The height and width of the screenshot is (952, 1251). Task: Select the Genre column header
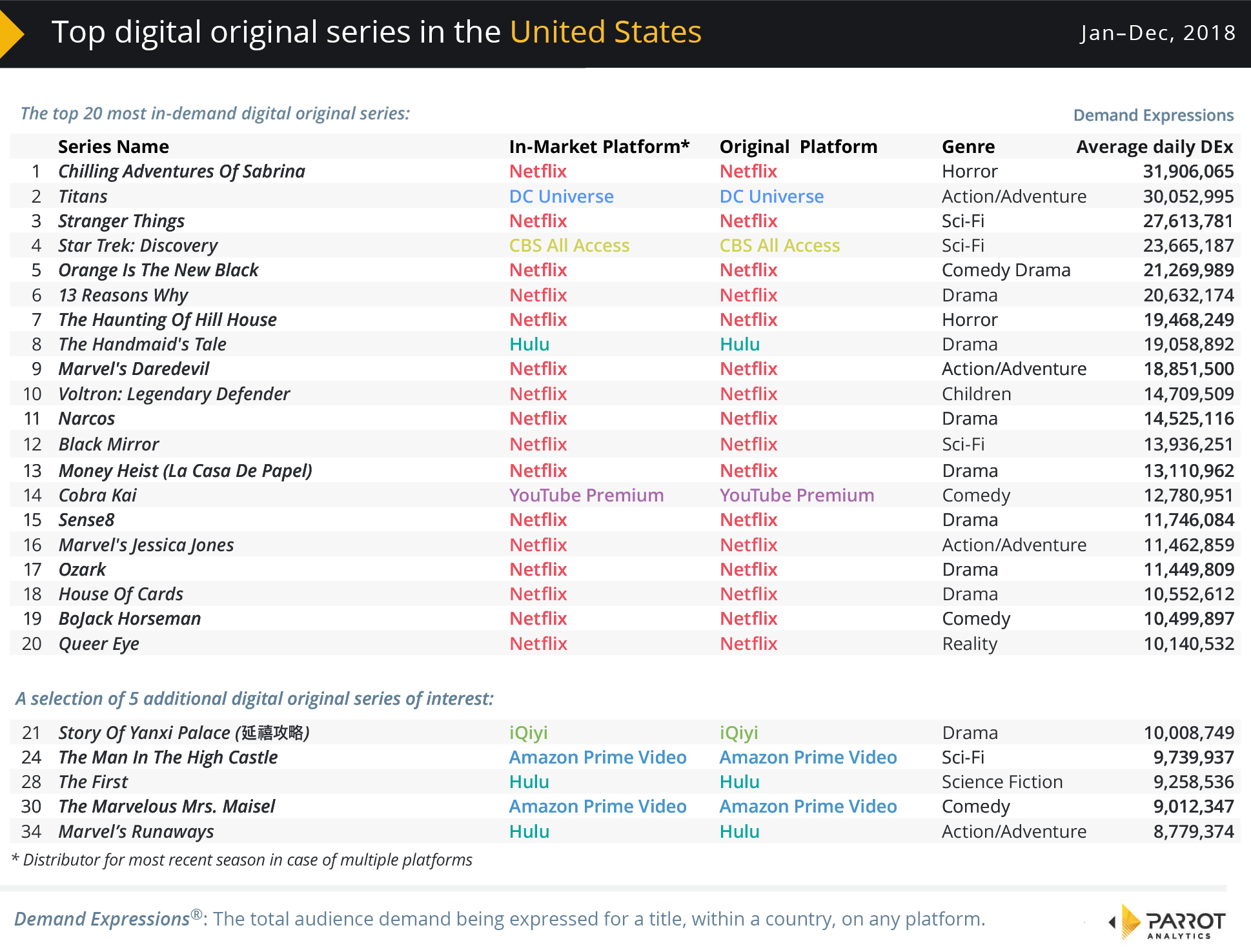[968, 147]
